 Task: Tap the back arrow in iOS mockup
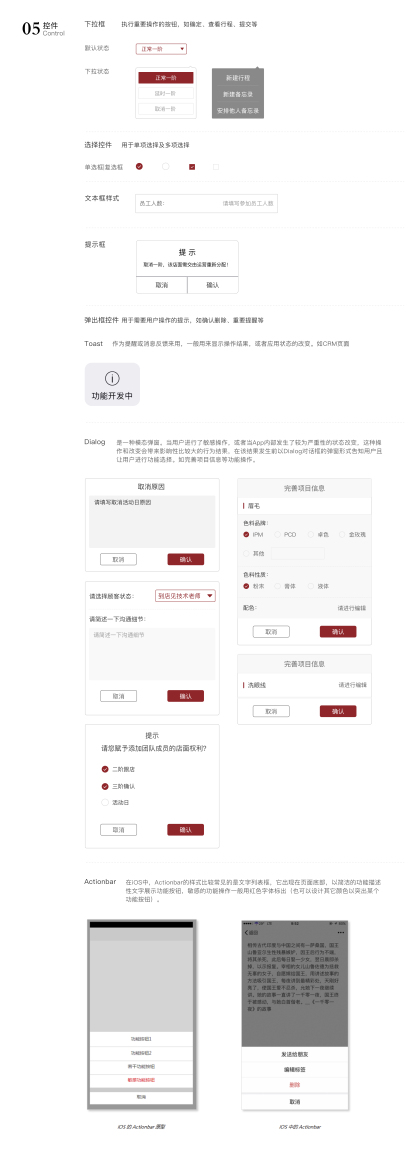click(x=246, y=932)
